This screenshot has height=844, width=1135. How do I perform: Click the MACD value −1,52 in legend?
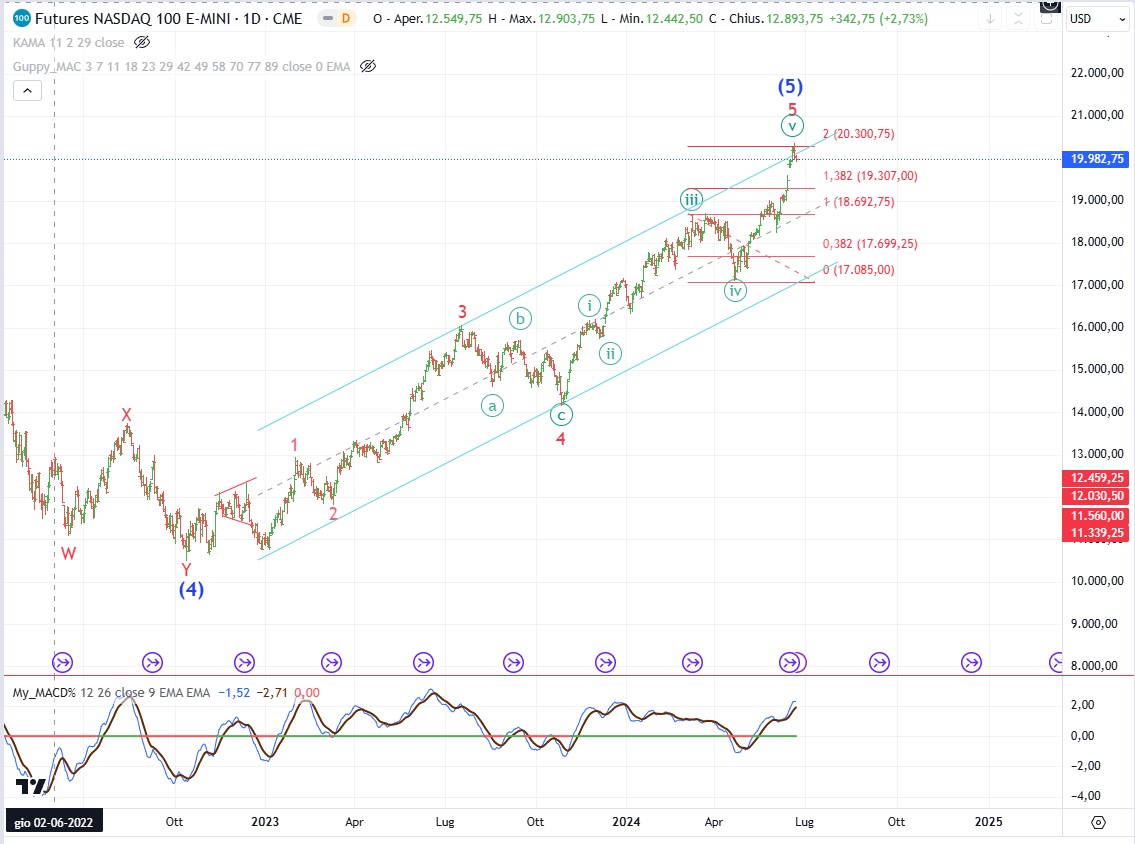coord(235,693)
